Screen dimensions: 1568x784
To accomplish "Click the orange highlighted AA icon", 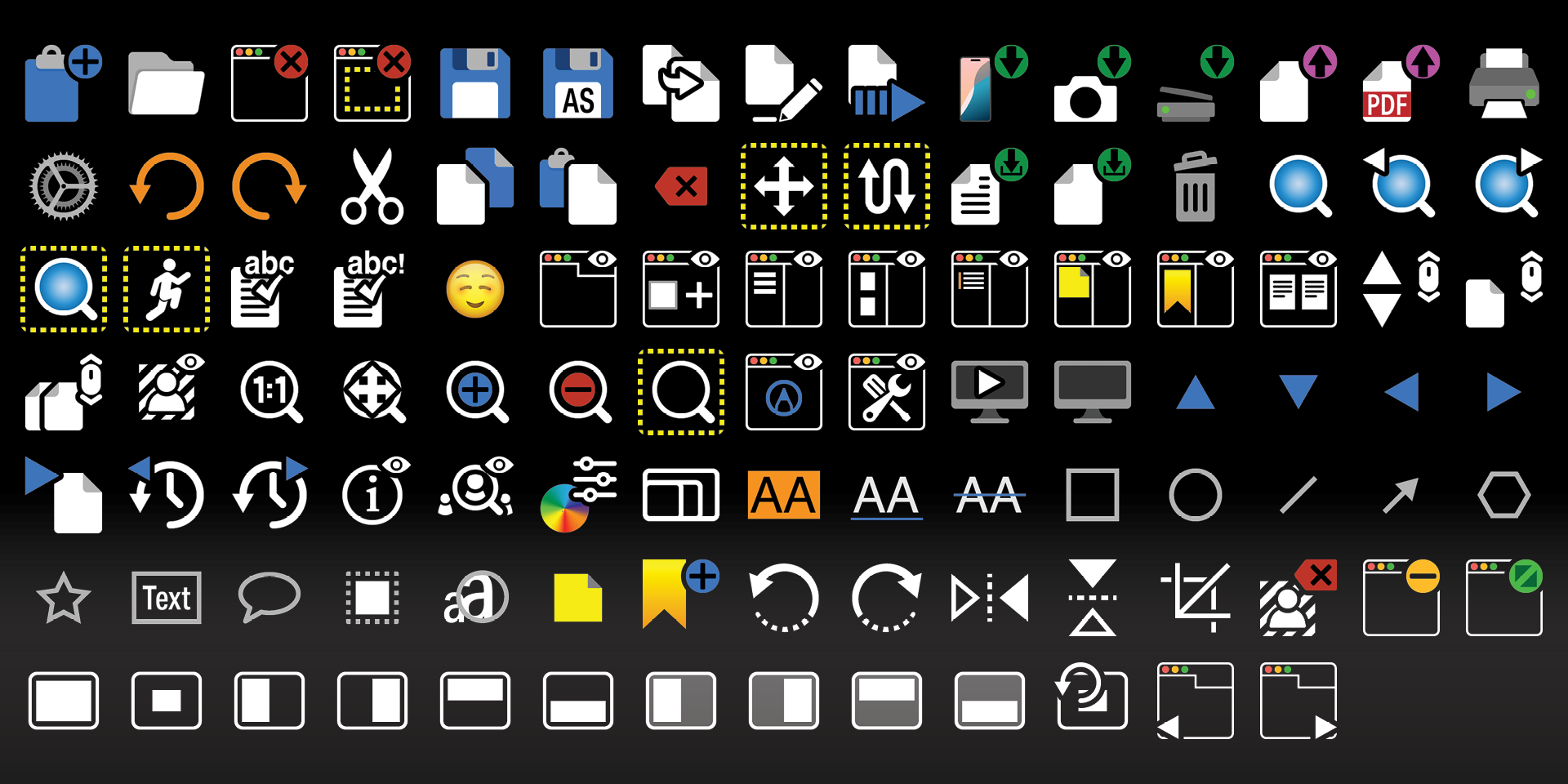I will point(784,495).
